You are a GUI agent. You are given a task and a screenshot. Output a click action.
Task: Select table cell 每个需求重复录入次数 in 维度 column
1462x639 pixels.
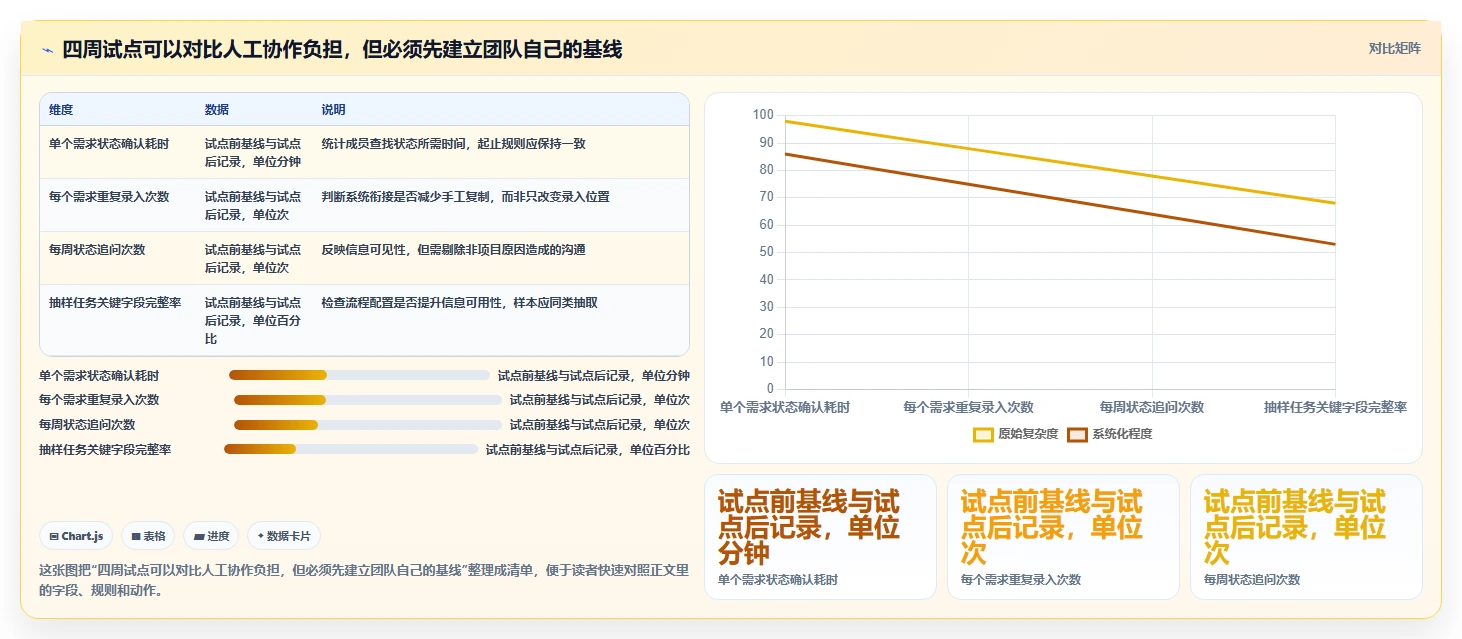coord(109,197)
